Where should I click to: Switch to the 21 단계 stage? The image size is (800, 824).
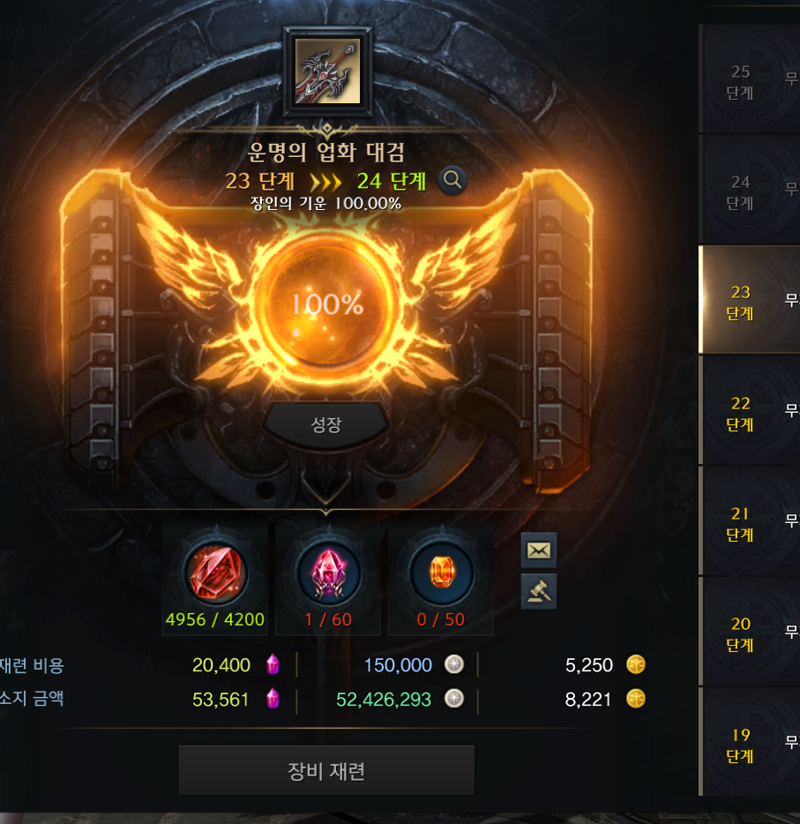[750, 521]
